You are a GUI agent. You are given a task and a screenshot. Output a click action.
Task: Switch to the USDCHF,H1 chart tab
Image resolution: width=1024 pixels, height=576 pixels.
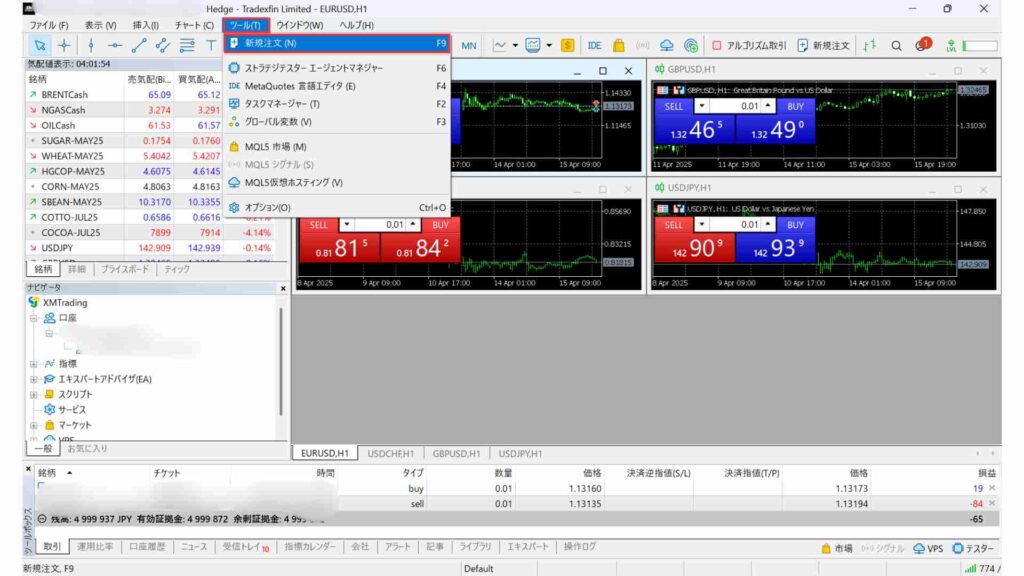[394, 453]
